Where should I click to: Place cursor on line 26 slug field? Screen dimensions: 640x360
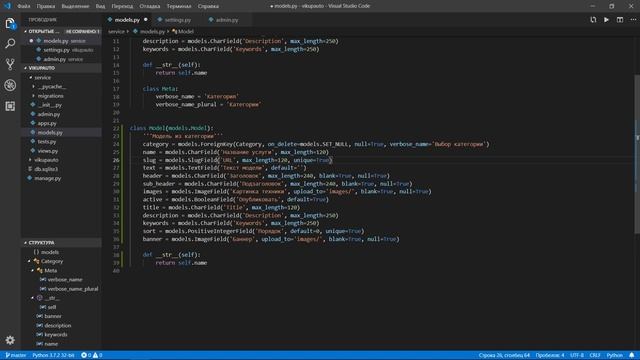point(238,160)
